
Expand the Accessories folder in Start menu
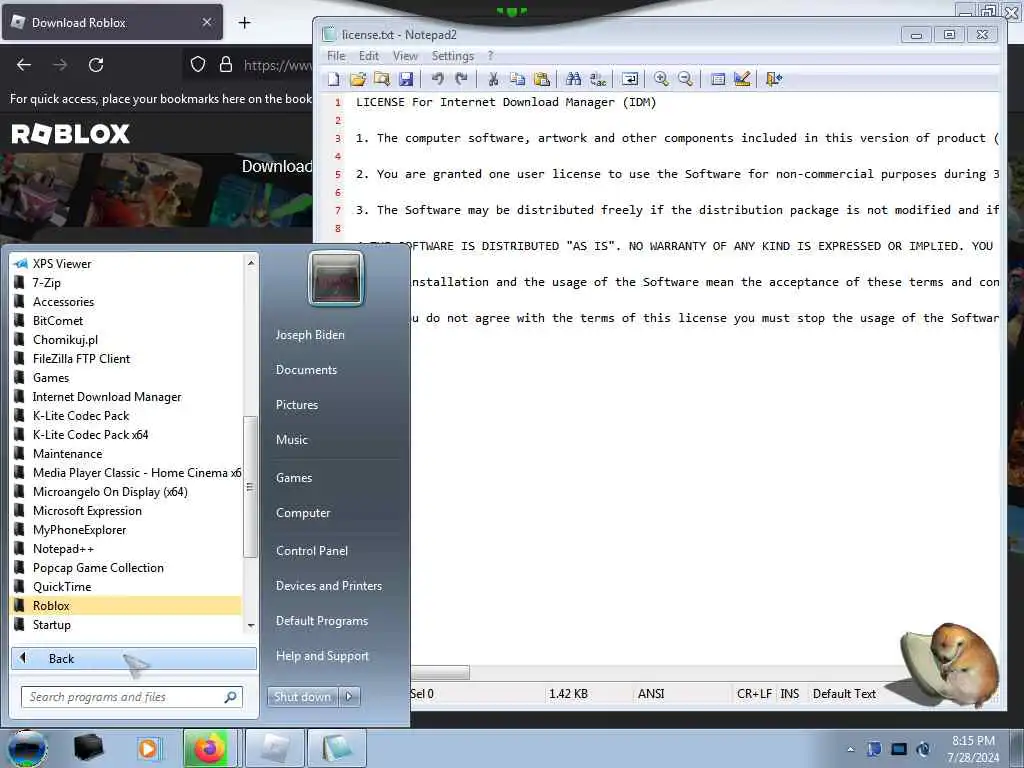[126, 302]
